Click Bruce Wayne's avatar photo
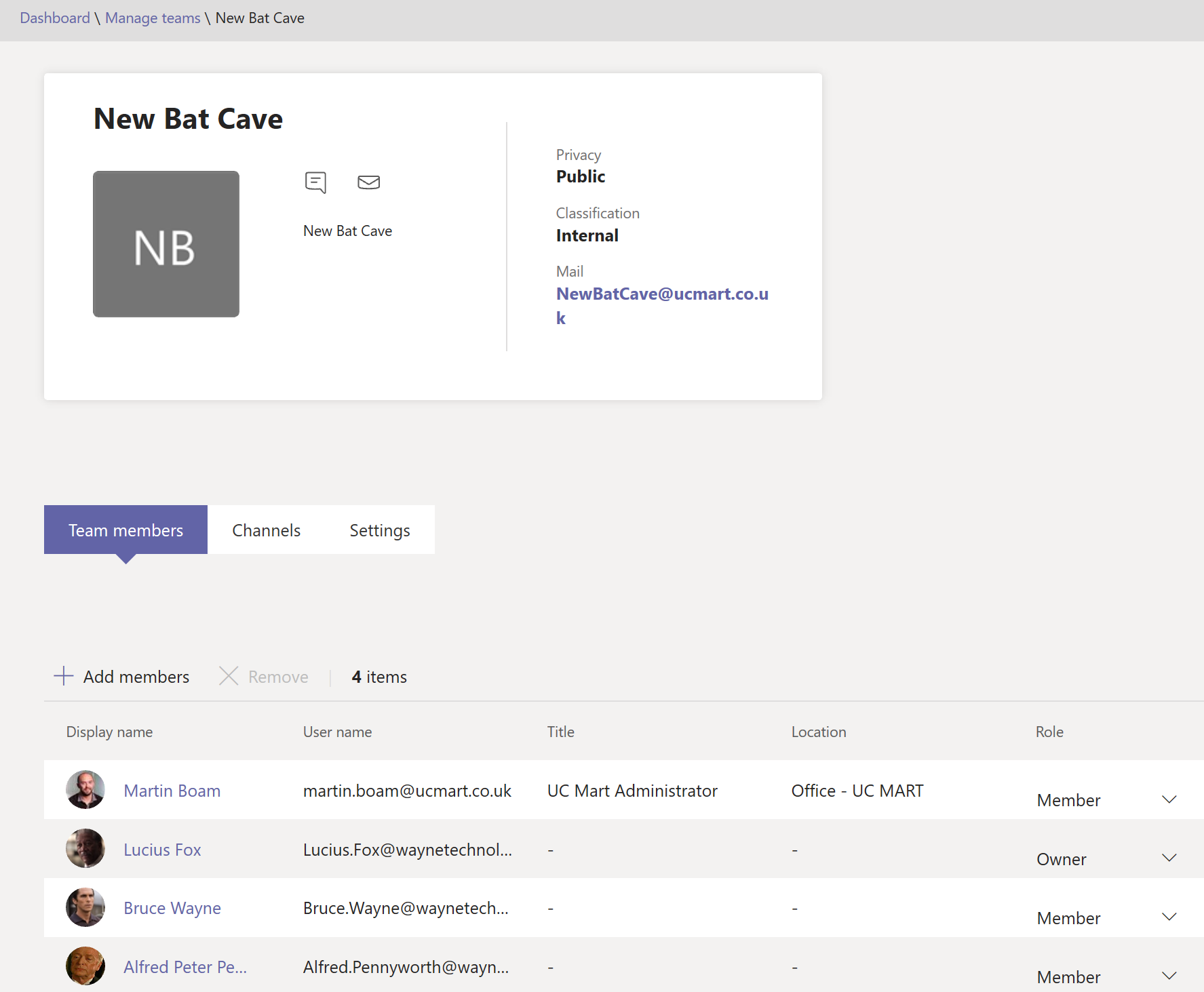This screenshot has width=1204, height=992. 85,907
